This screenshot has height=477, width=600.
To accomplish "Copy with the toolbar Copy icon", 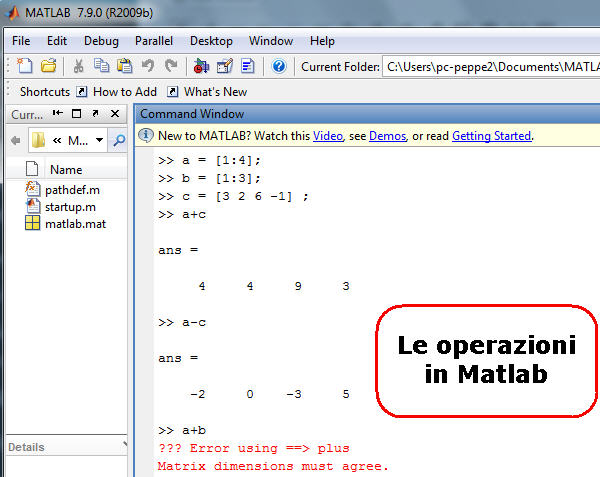I will pos(101,66).
